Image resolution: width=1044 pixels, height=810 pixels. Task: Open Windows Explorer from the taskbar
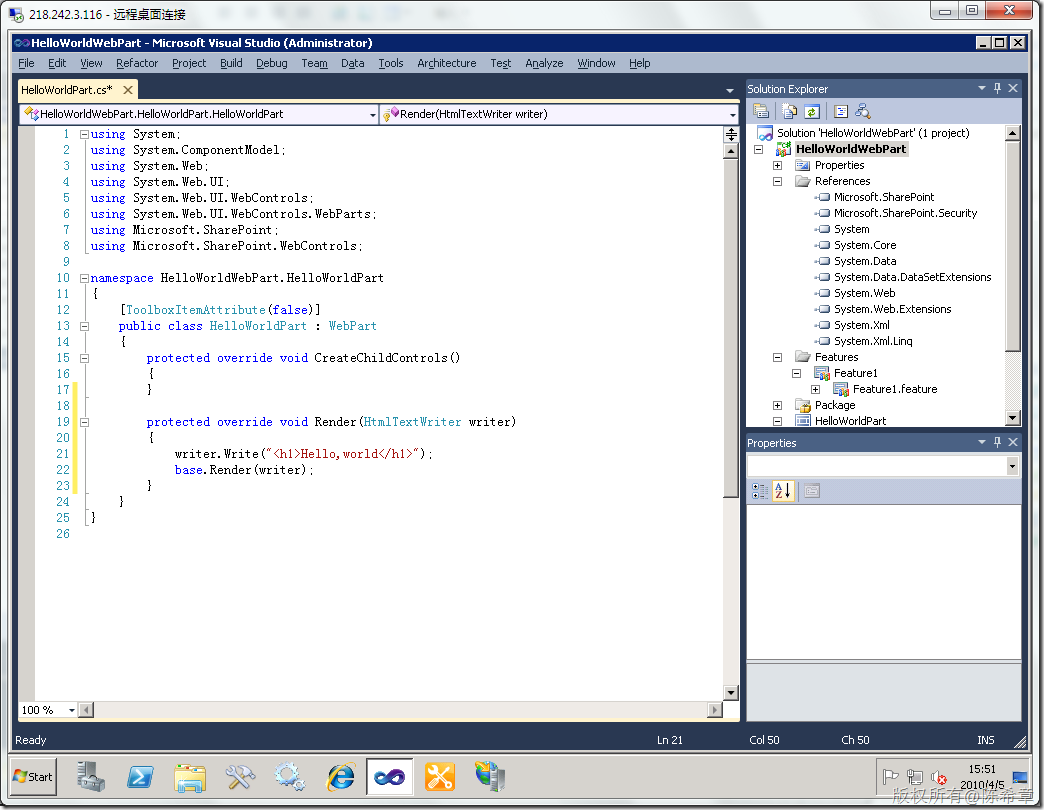click(190, 777)
